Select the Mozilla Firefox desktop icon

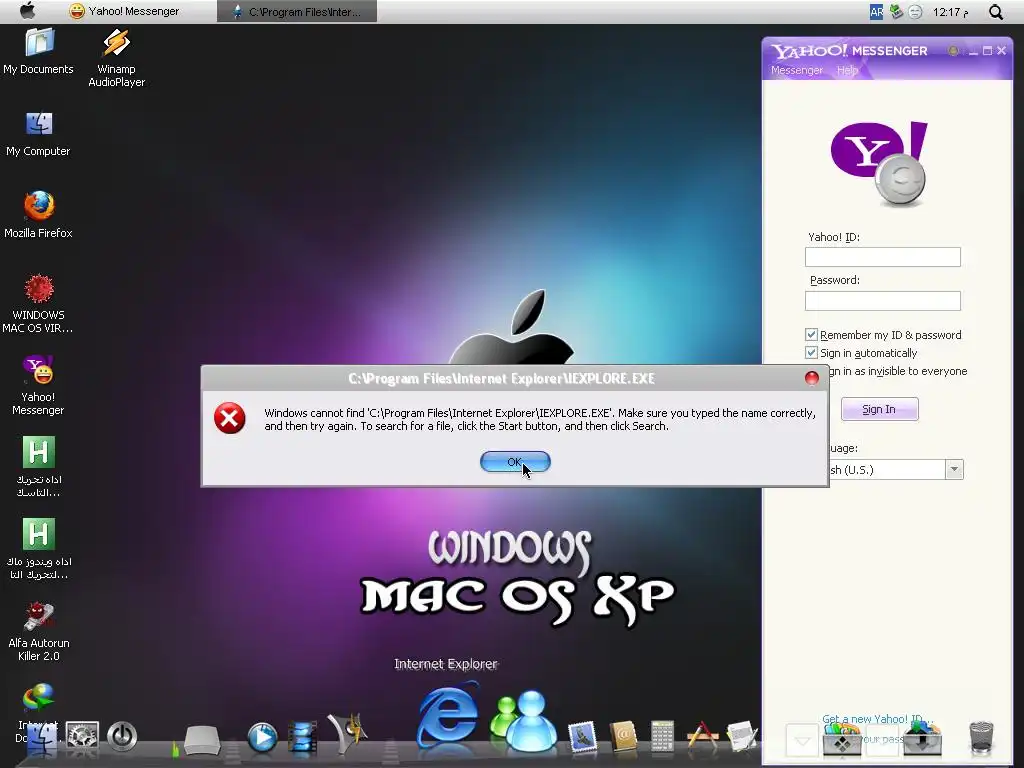[39, 215]
